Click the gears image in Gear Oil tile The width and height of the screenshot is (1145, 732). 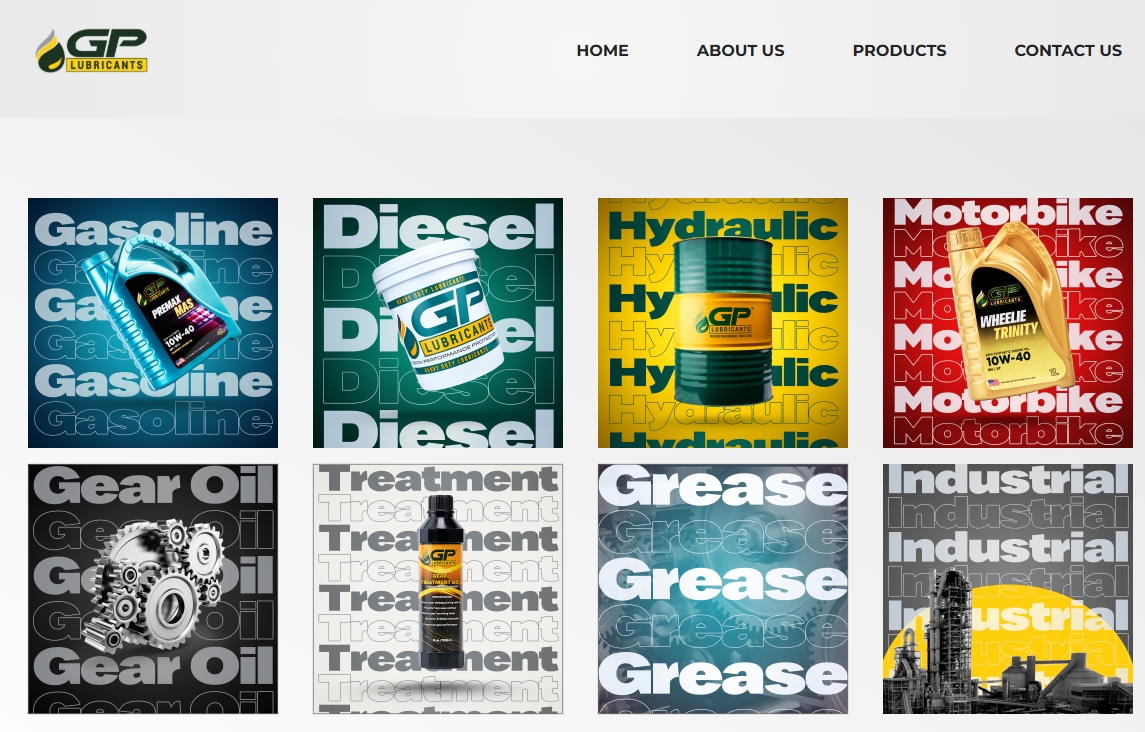[152, 590]
